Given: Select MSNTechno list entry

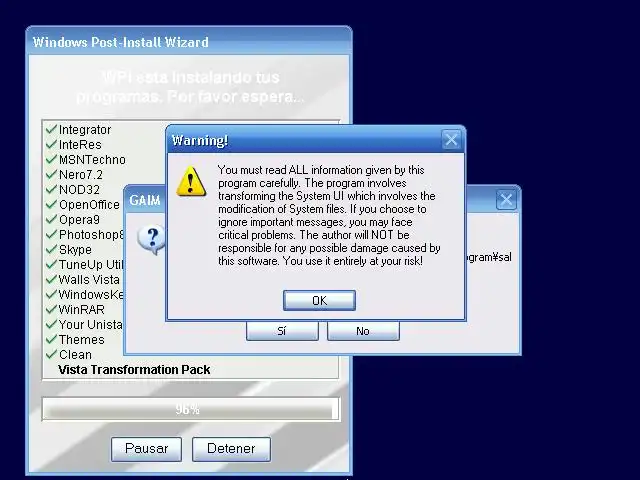Looking at the screenshot, I should 92,160.
